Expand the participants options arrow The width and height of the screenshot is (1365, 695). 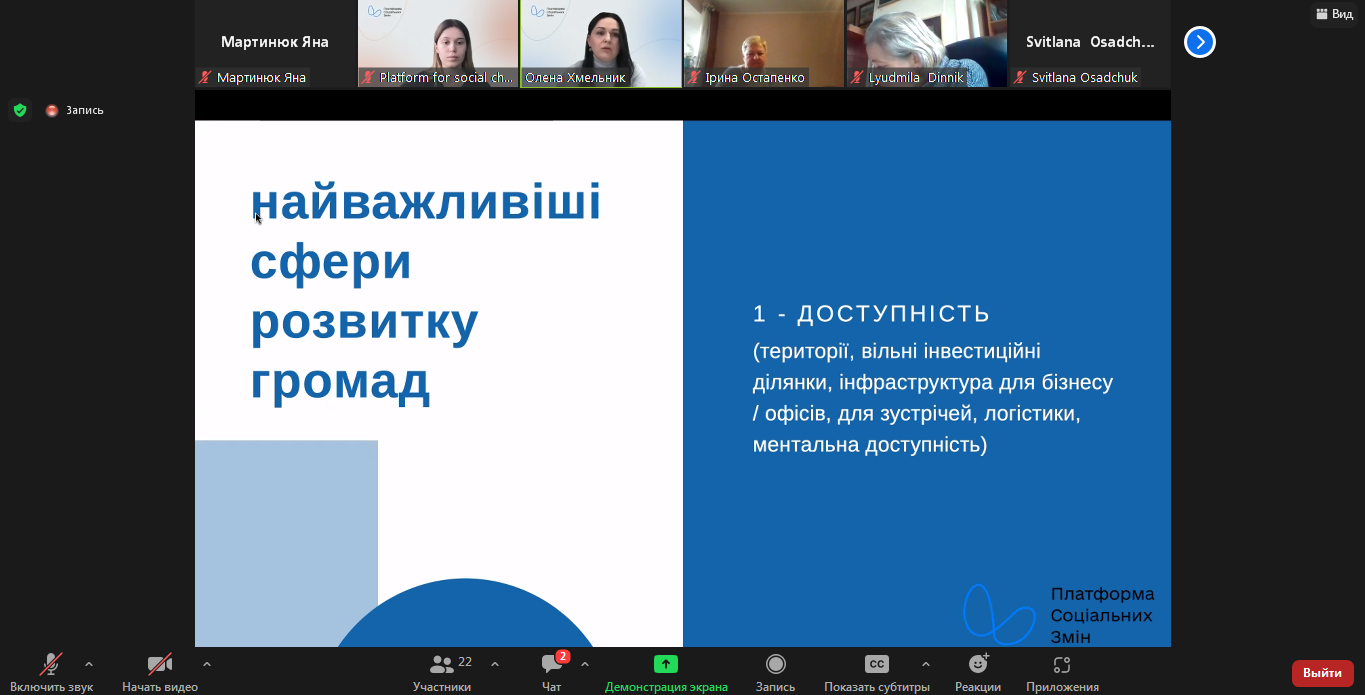point(495,664)
